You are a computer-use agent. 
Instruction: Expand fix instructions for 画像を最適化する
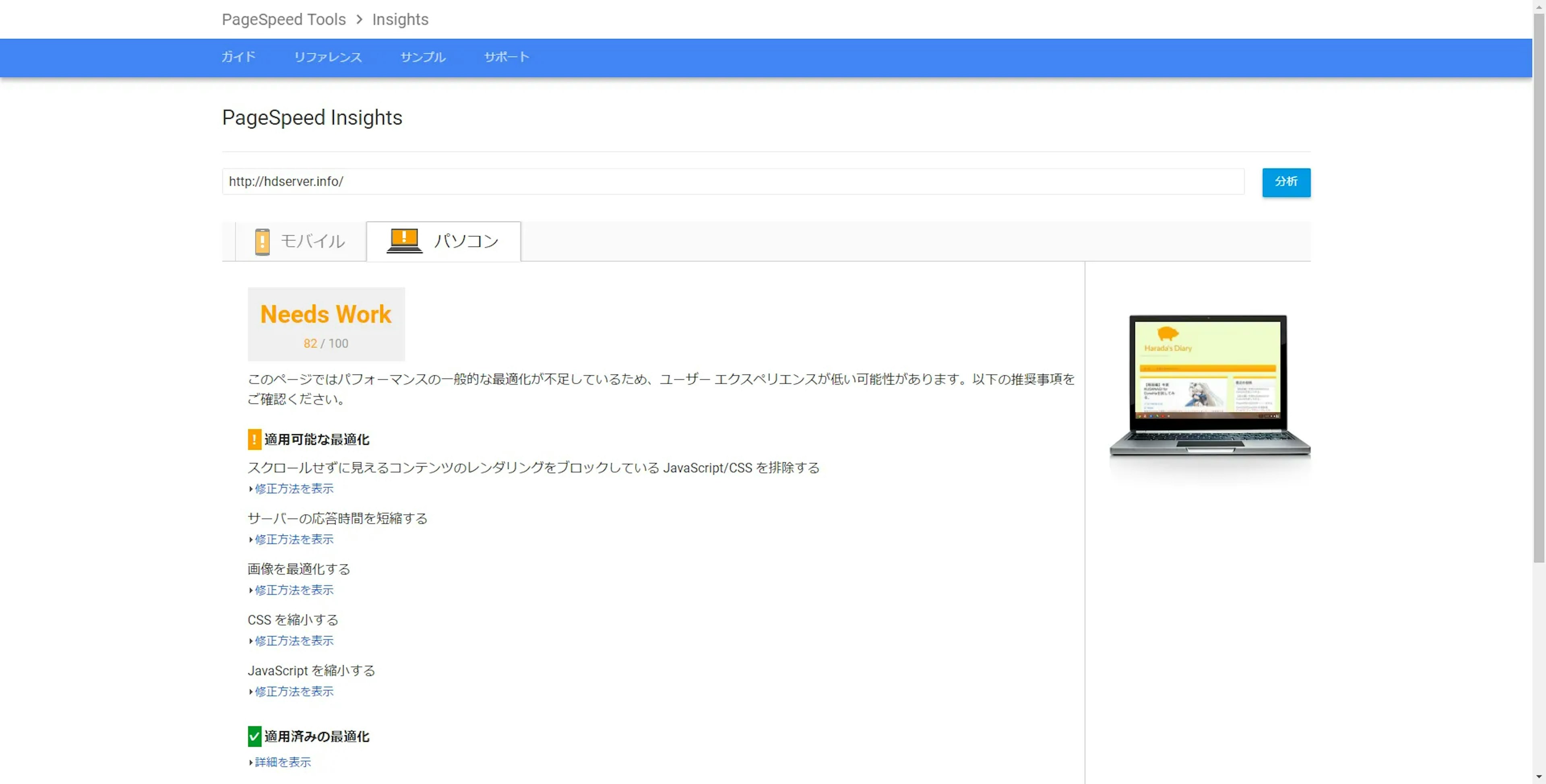pos(293,590)
